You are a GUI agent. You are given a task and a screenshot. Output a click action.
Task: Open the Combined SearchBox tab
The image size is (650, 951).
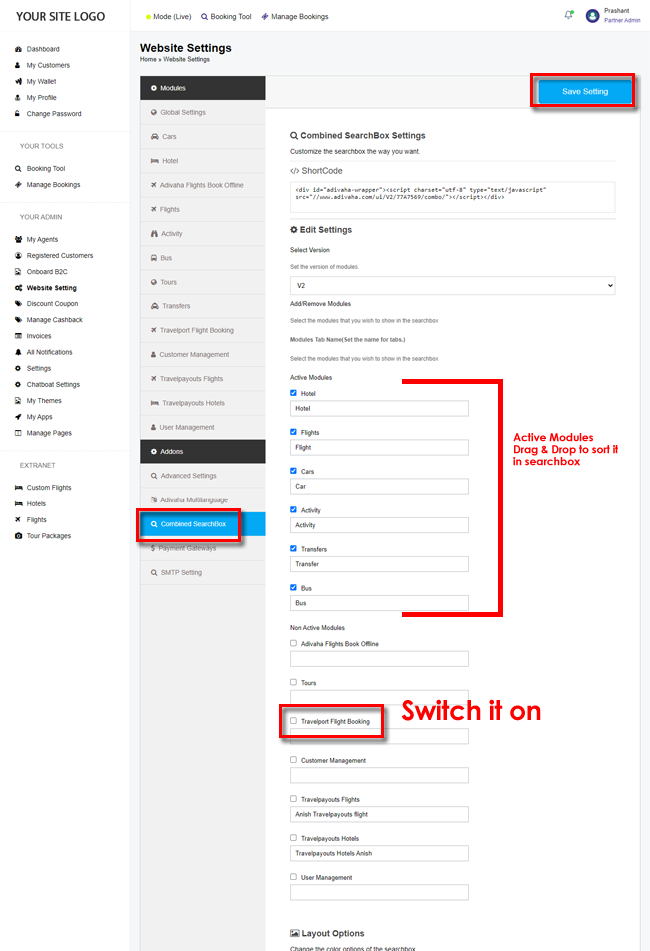[x=203, y=524]
